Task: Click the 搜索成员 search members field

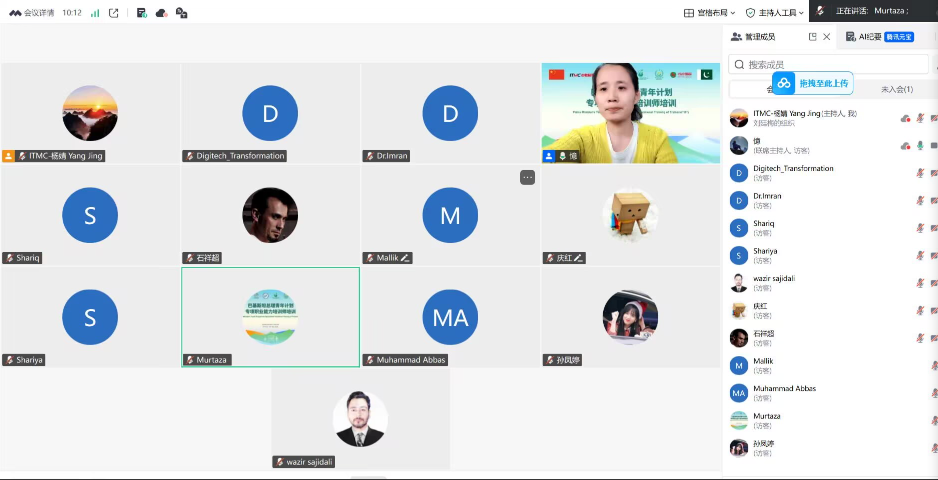Action: (830, 64)
